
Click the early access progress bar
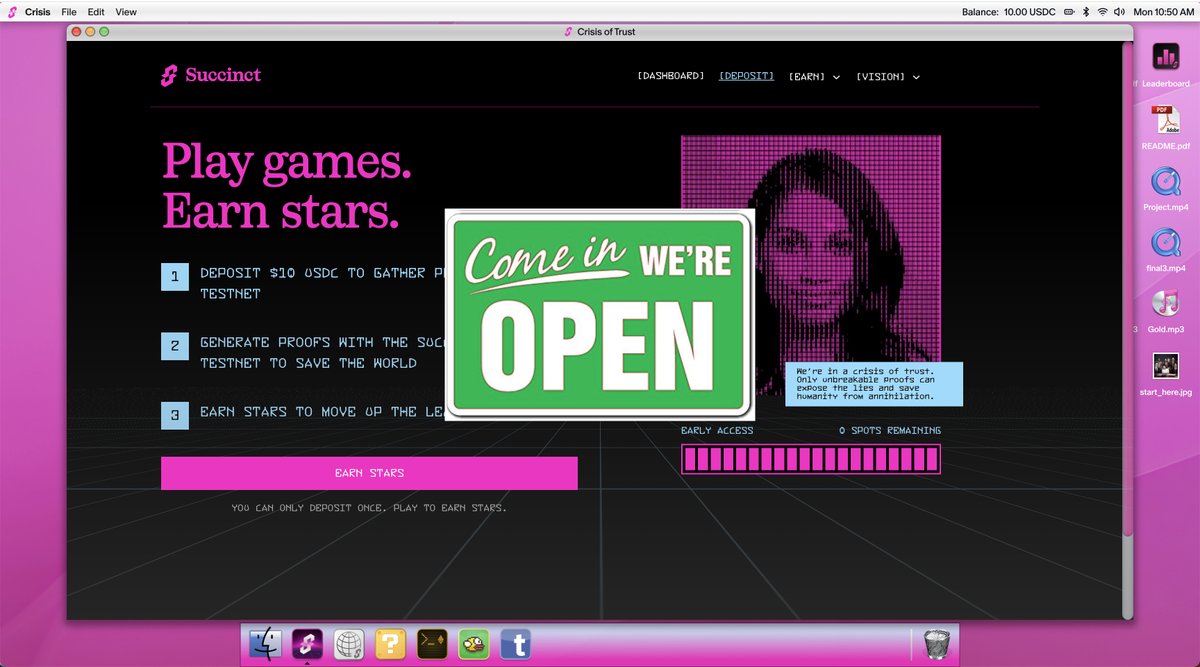[811, 459]
